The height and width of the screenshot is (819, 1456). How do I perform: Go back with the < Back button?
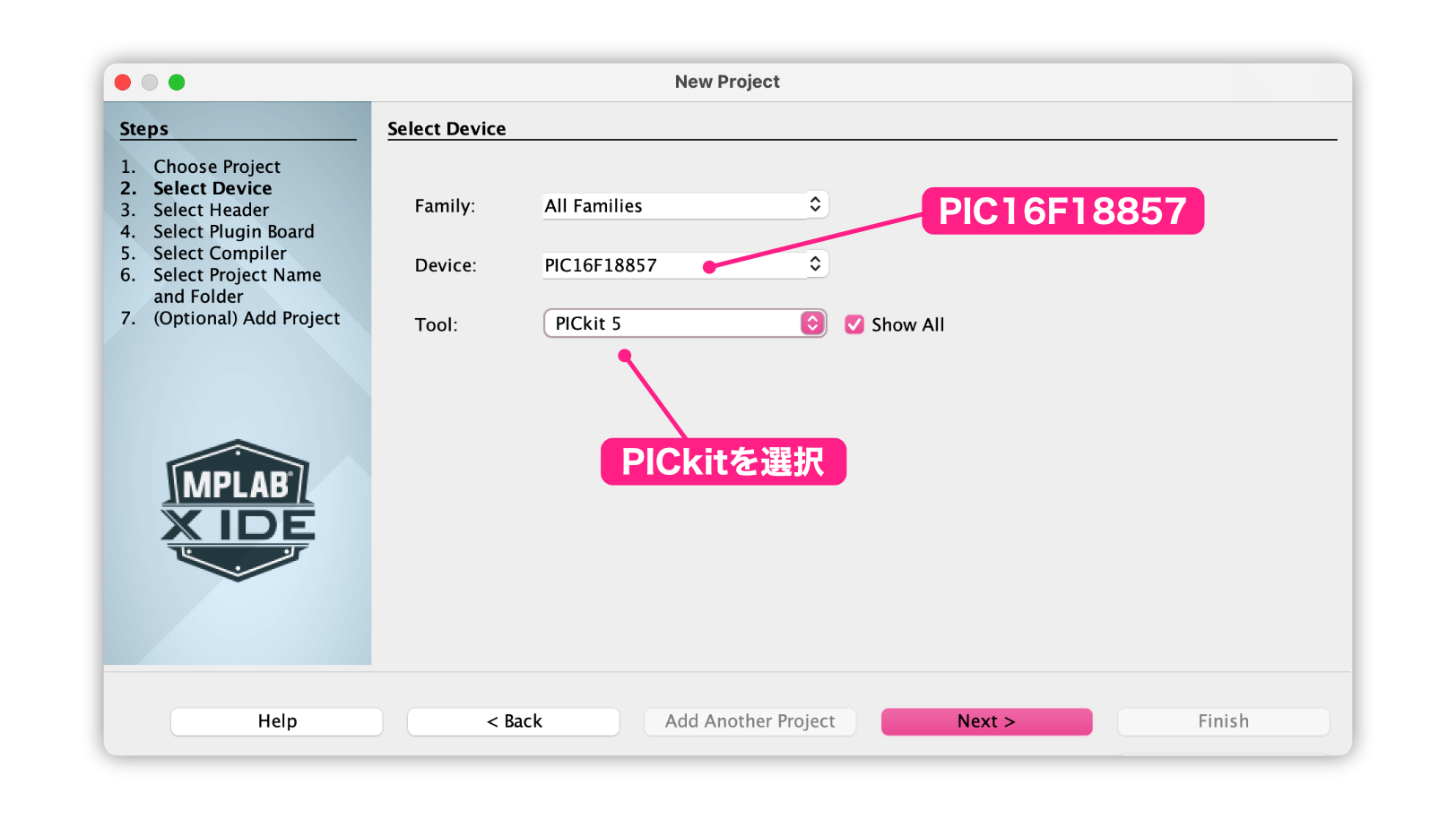click(514, 721)
